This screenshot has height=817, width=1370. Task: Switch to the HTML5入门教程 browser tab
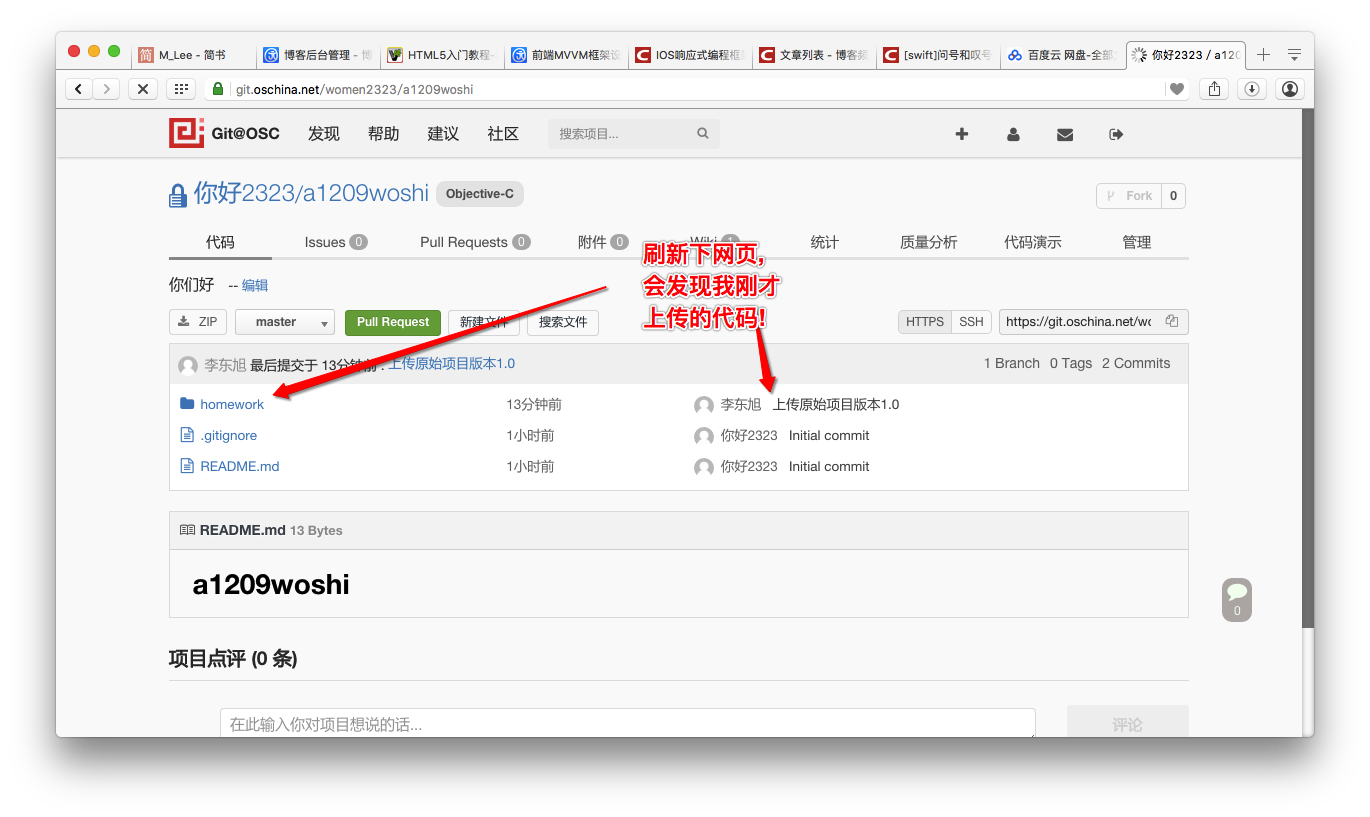point(441,55)
